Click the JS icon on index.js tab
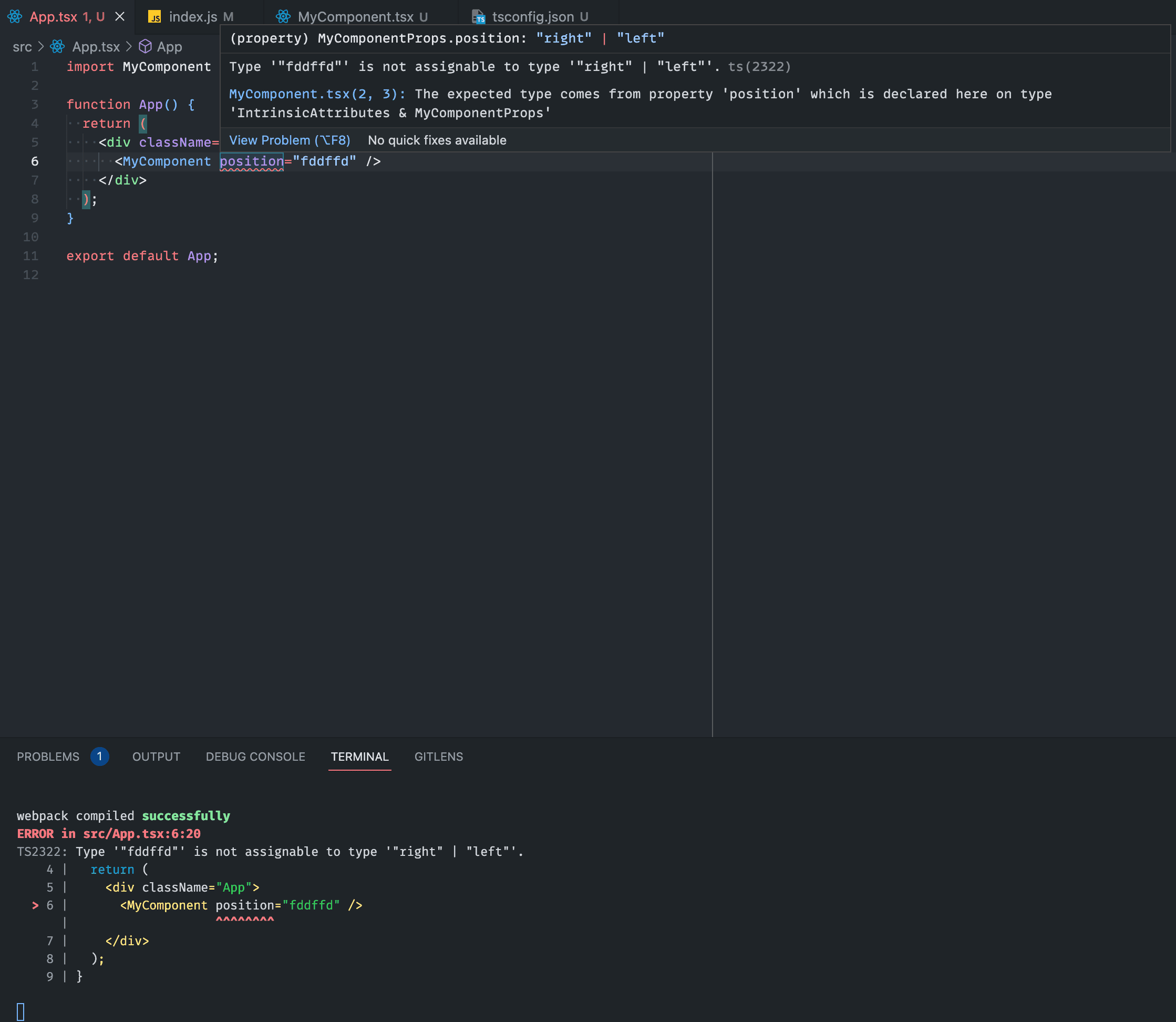This screenshot has width=1176, height=1022. (154, 17)
